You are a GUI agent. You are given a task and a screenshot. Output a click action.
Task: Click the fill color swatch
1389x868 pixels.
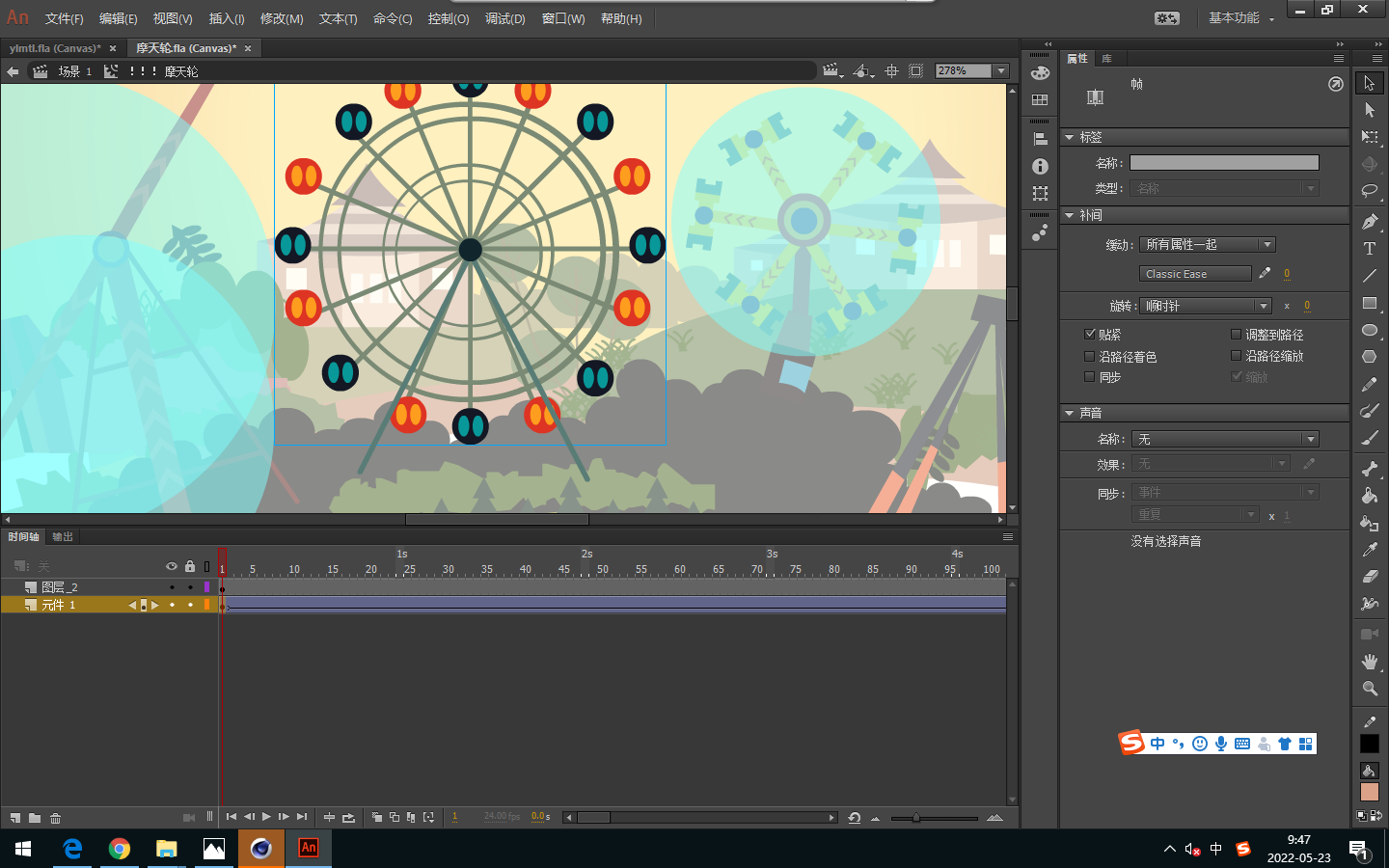1369,792
